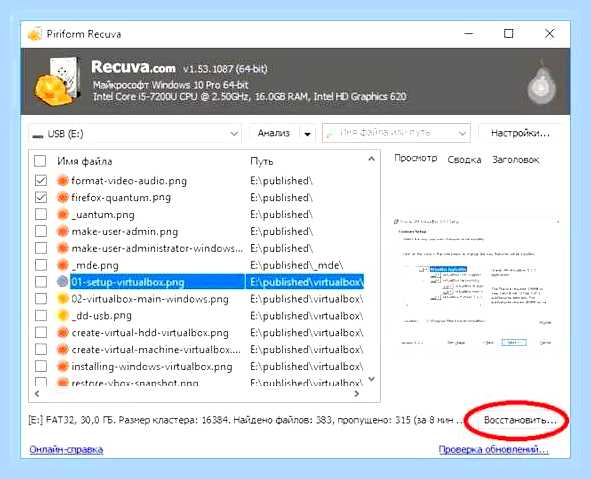Check the create-virtual-hdd-virtualbox.png checkbox
Viewport: 591px width, 479px height.
pos(41,333)
